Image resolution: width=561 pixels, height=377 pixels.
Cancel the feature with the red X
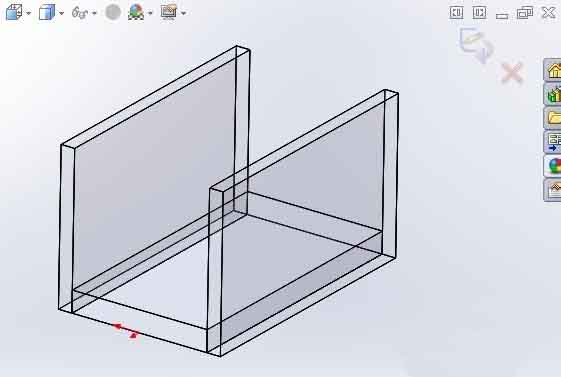tap(512, 72)
